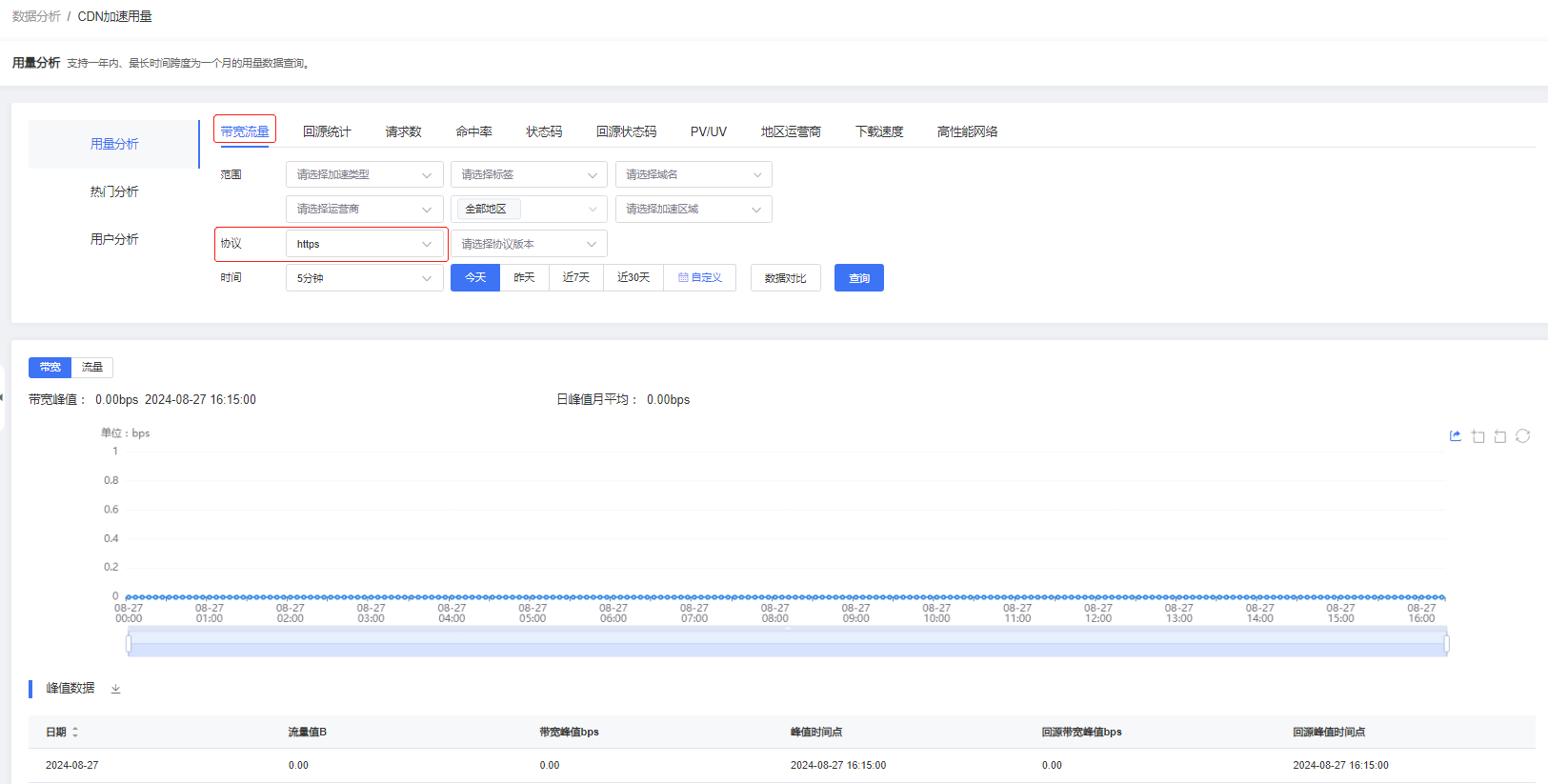Switch to the 请求数 tab
Screen dimensions: 1548x784
pyautogui.click(x=403, y=131)
